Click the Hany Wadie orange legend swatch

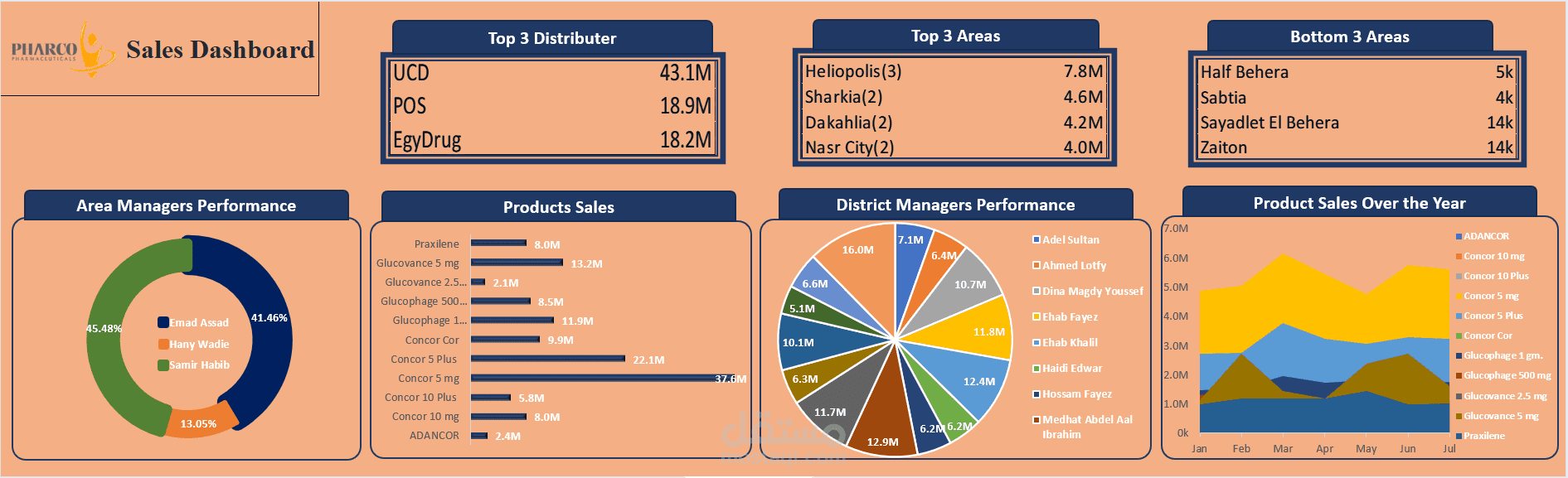(163, 344)
